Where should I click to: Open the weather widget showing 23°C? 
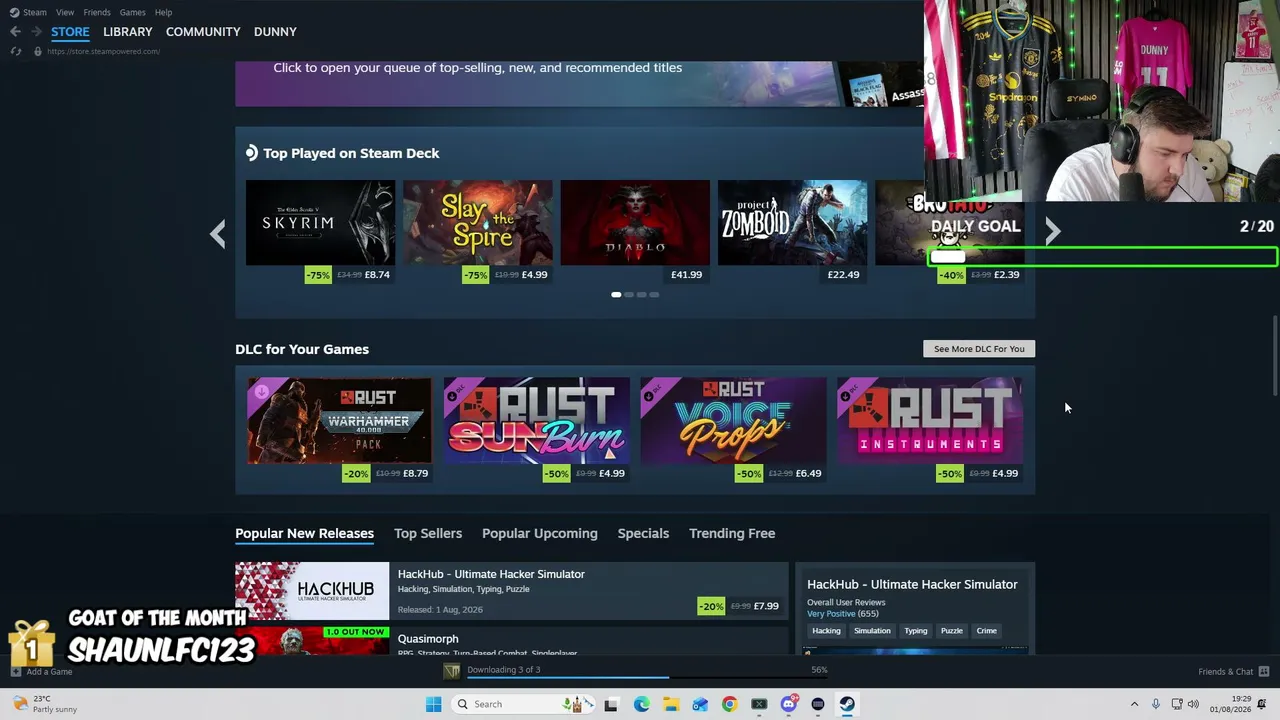[x=47, y=704]
